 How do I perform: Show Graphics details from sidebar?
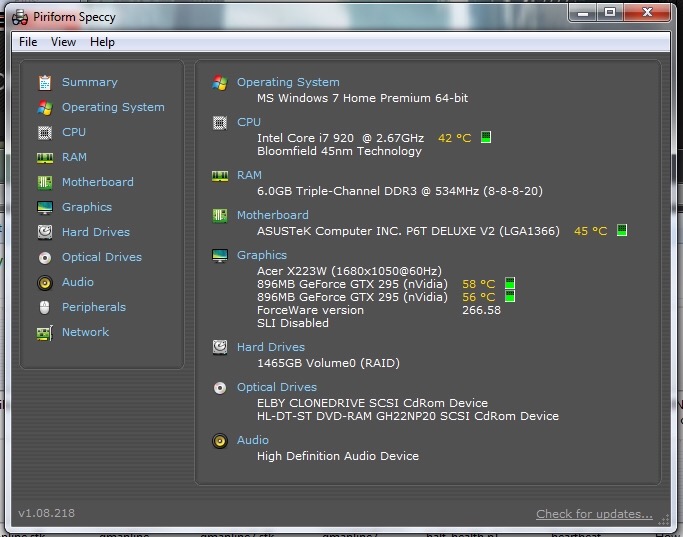pos(87,207)
